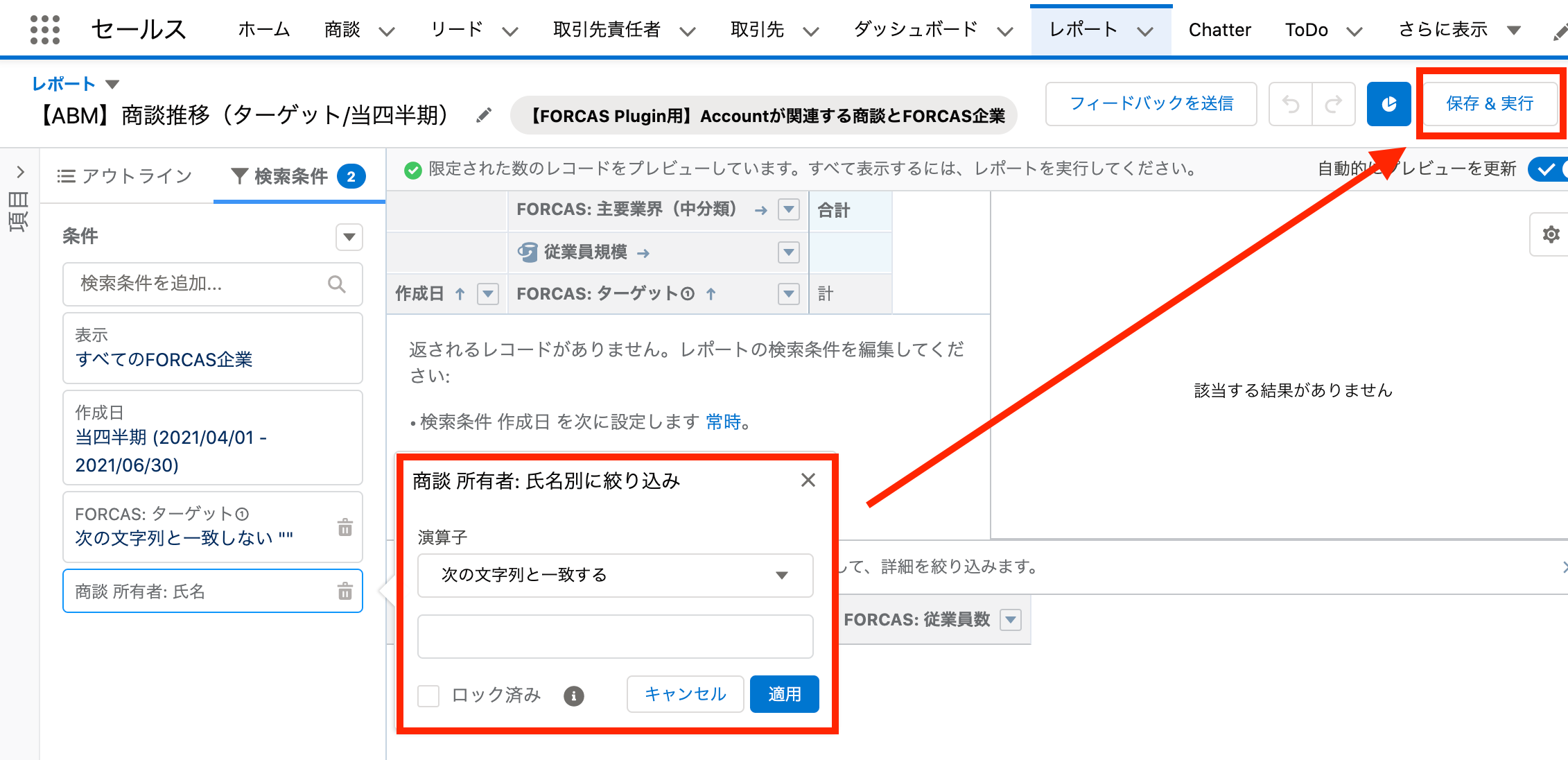
Task: Click the blue chart toggle icon
Action: (1388, 104)
